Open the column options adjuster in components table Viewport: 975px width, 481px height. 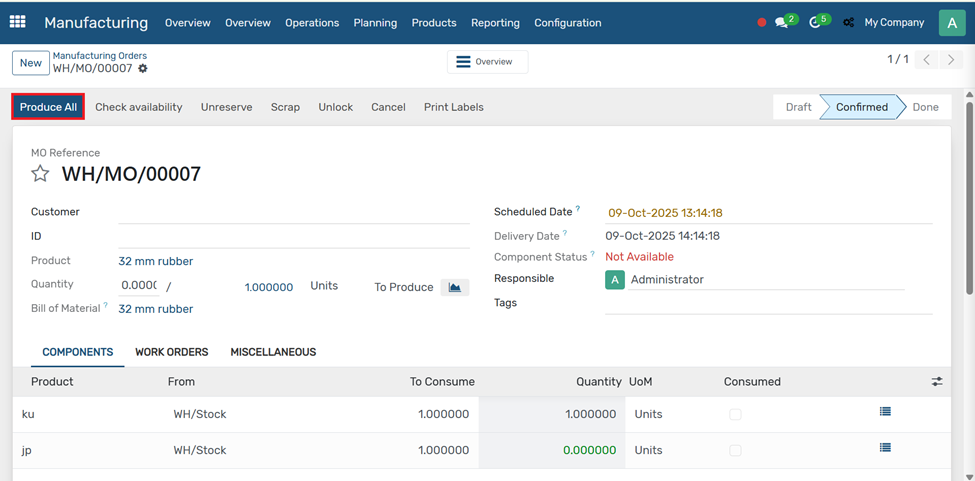tap(937, 382)
